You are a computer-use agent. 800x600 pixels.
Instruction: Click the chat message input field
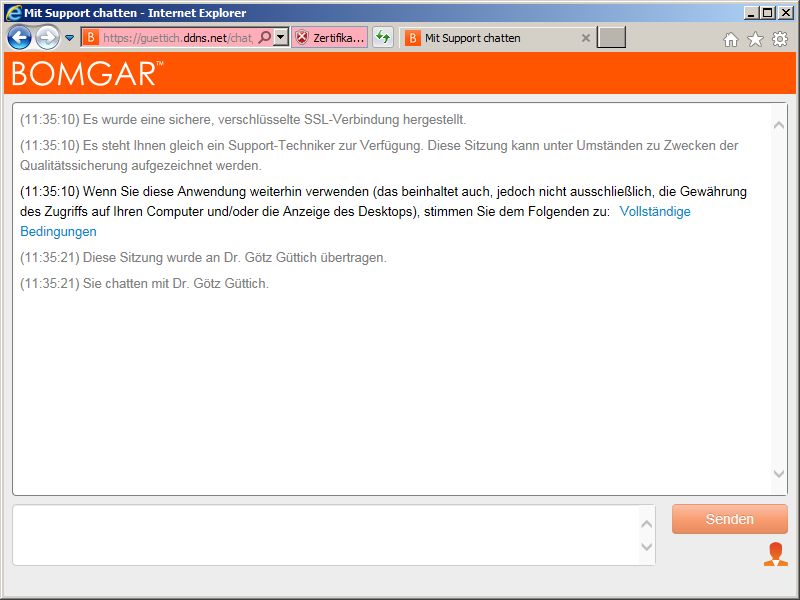click(325, 535)
